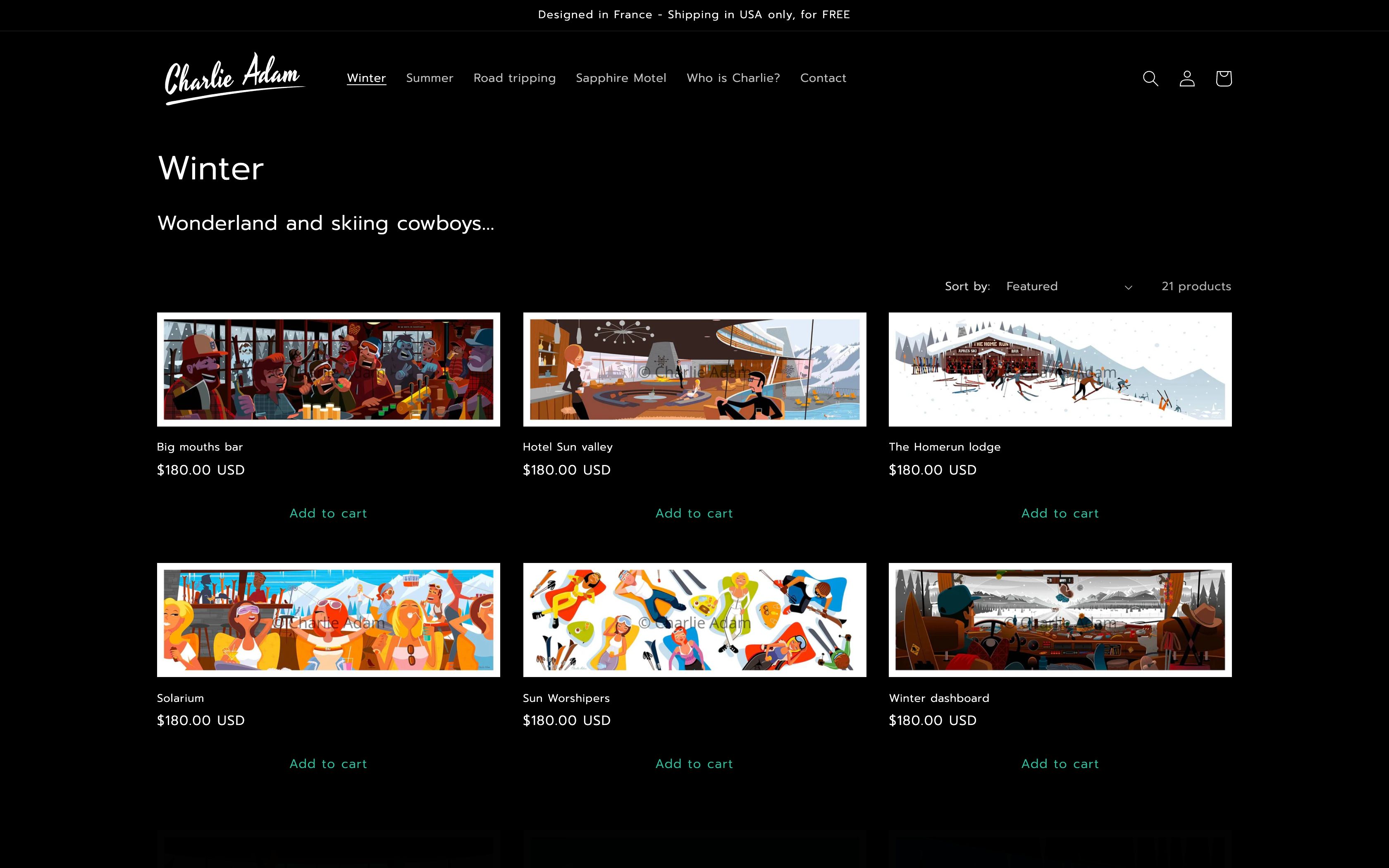
Task: Click the account login icon
Action: 1187,79
